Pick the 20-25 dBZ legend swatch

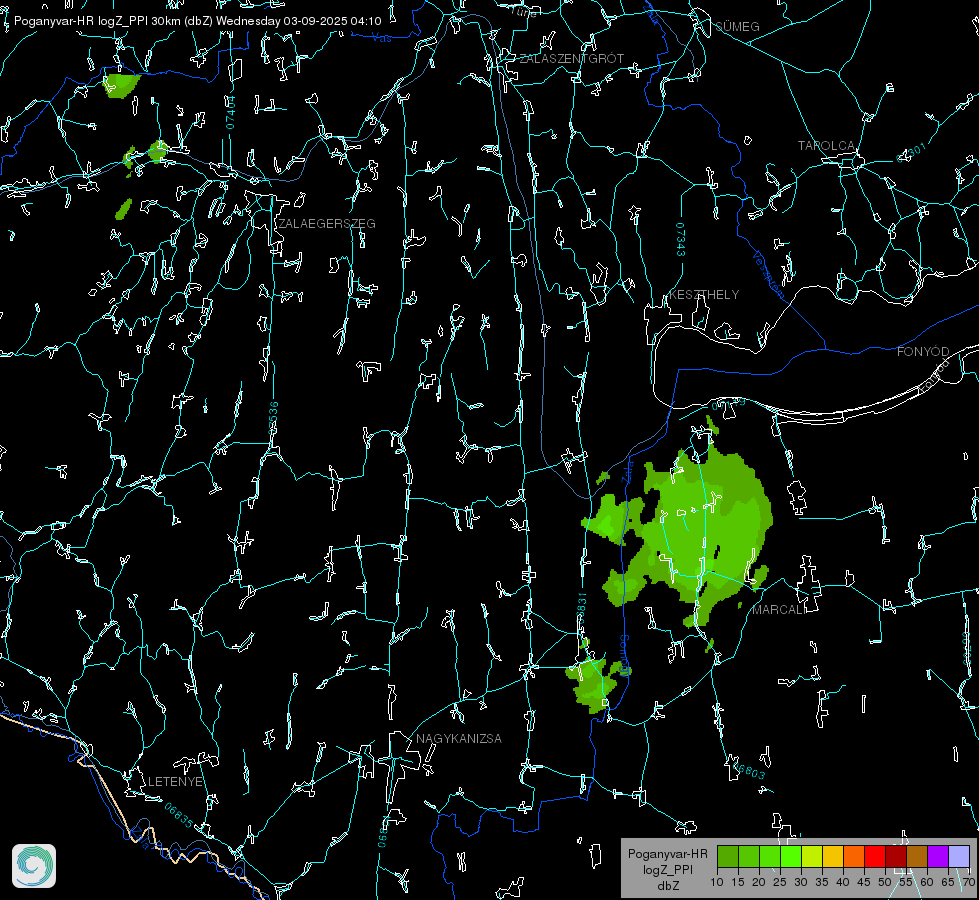point(770,856)
